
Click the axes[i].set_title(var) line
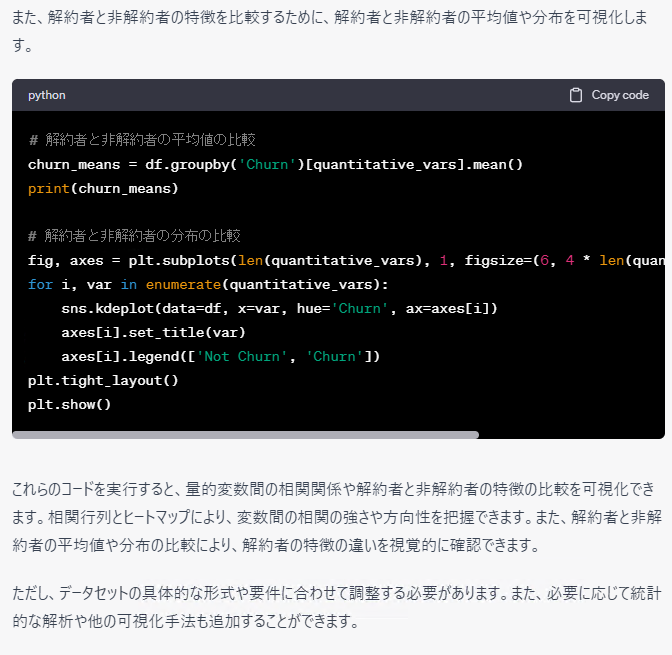153,332
